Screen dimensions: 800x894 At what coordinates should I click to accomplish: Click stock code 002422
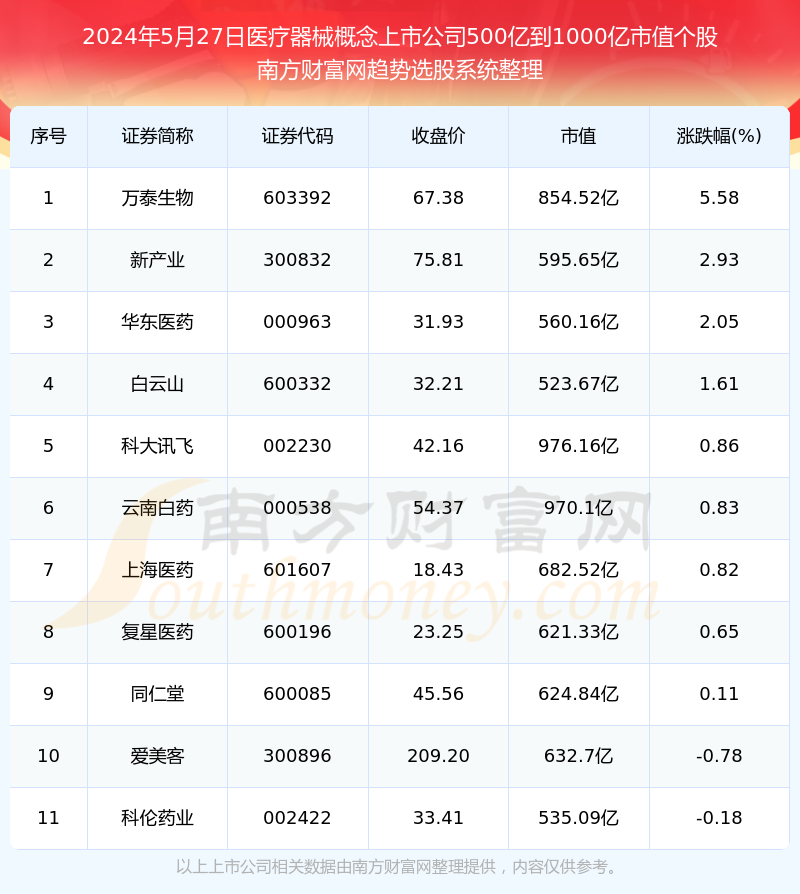(x=297, y=818)
